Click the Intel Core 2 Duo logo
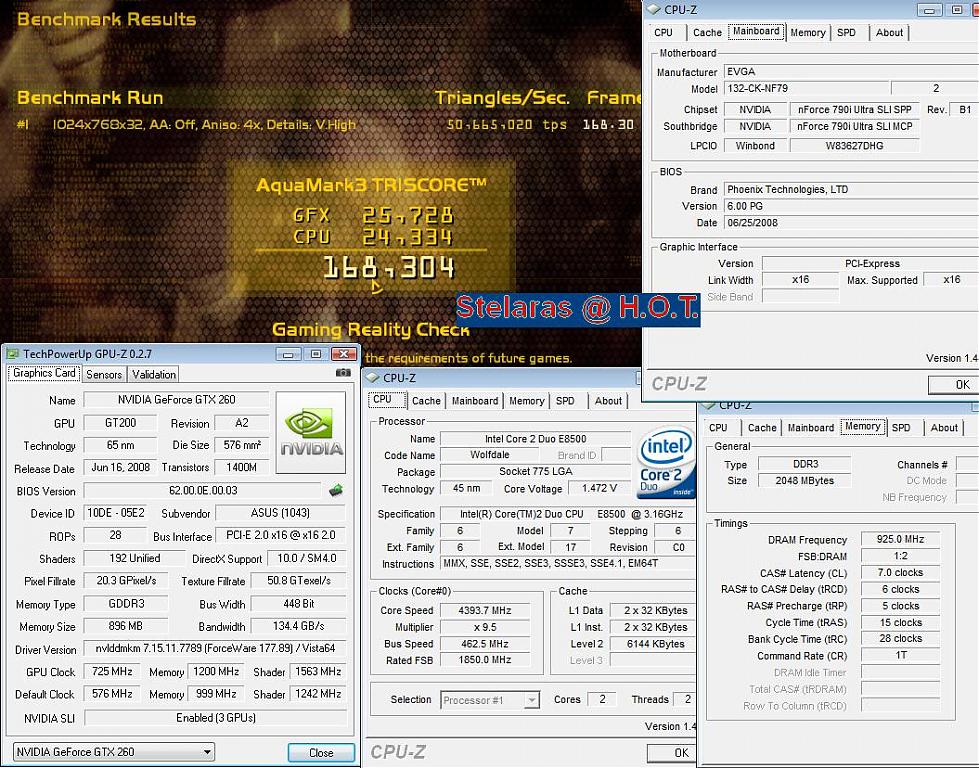979x768 pixels. click(666, 462)
